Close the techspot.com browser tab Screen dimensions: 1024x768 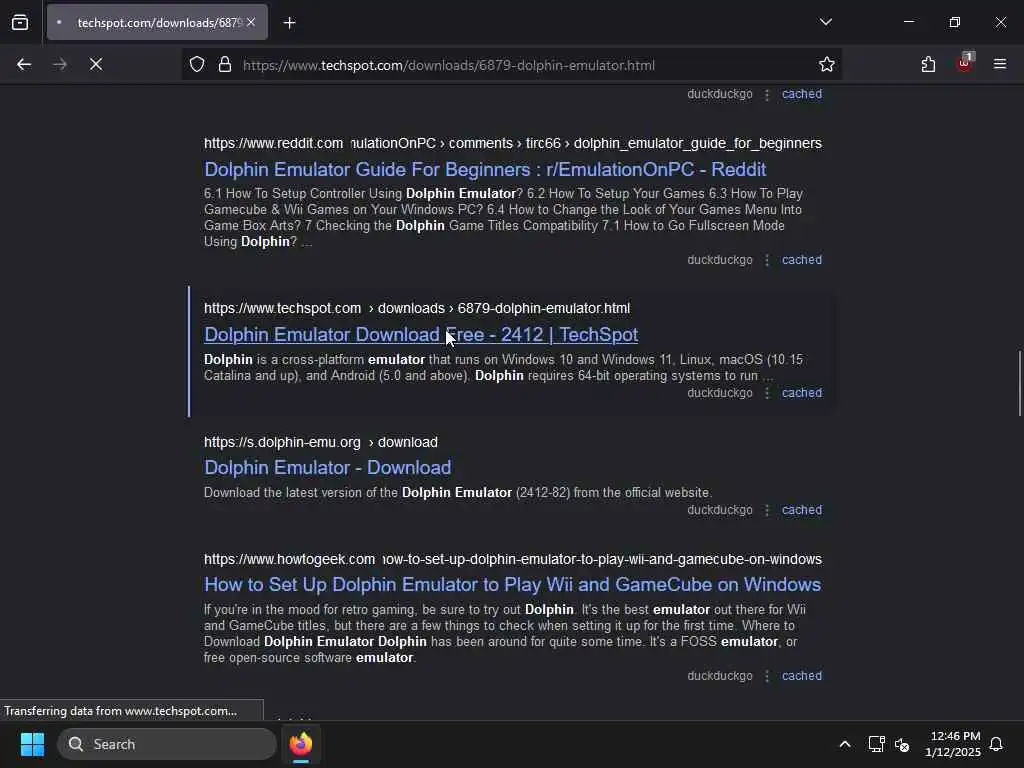coord(251,23)
